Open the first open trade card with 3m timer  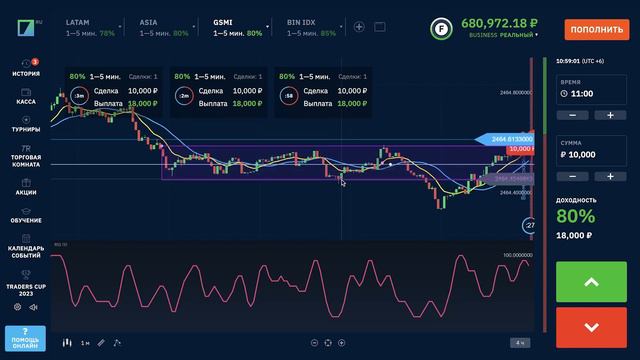113,91
